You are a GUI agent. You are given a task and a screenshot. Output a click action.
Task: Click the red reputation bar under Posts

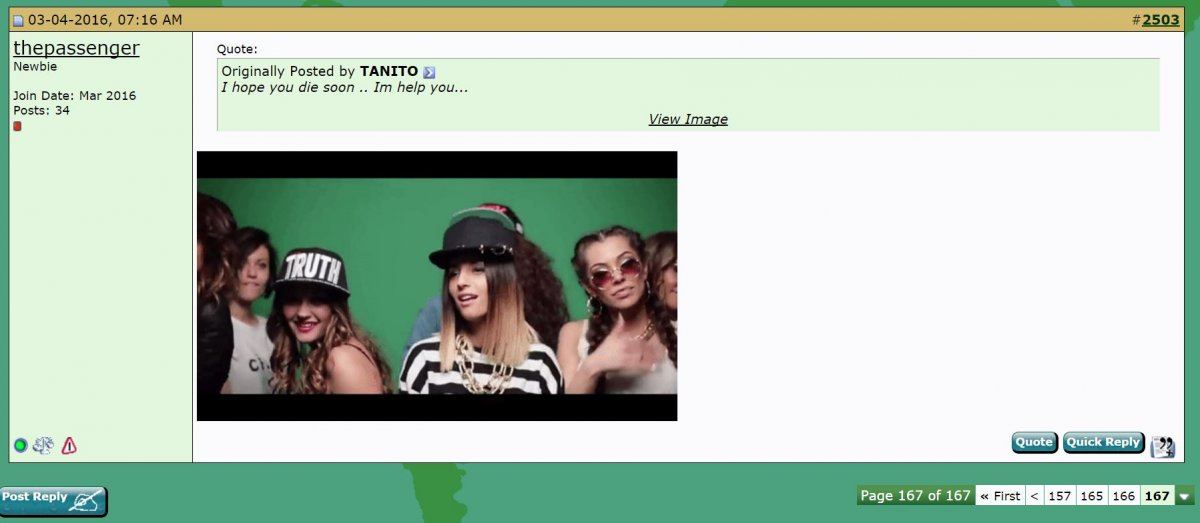coord(17,126)
